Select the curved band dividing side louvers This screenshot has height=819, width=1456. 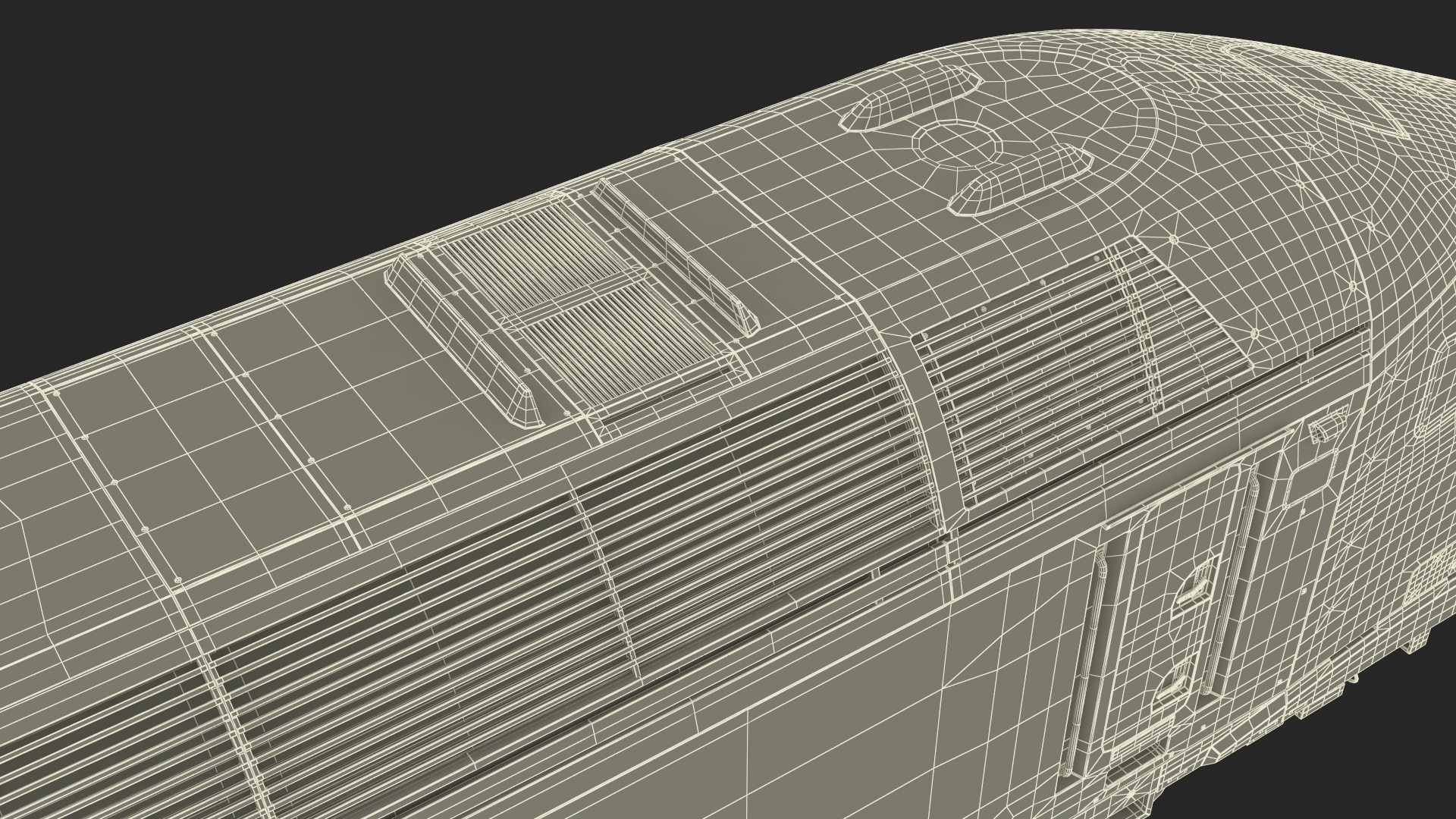(925, 416)
